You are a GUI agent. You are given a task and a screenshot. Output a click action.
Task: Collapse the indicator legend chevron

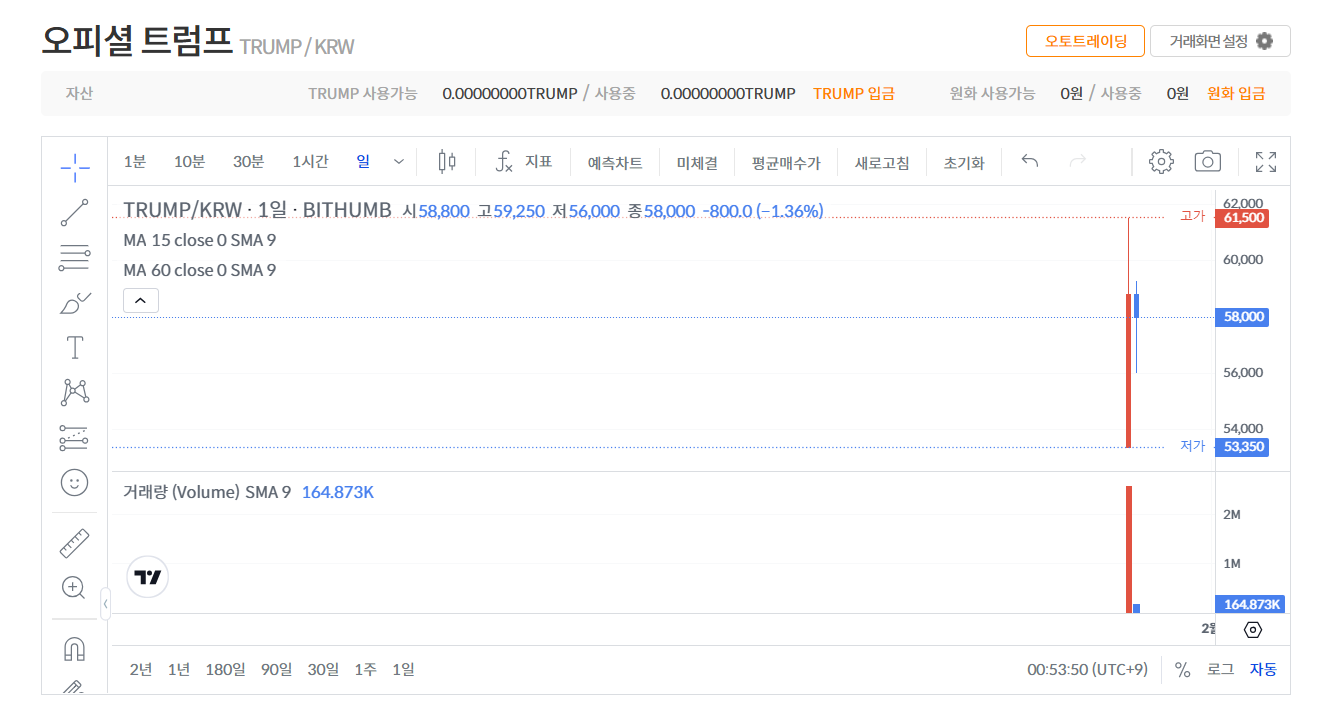click(141, 300)
